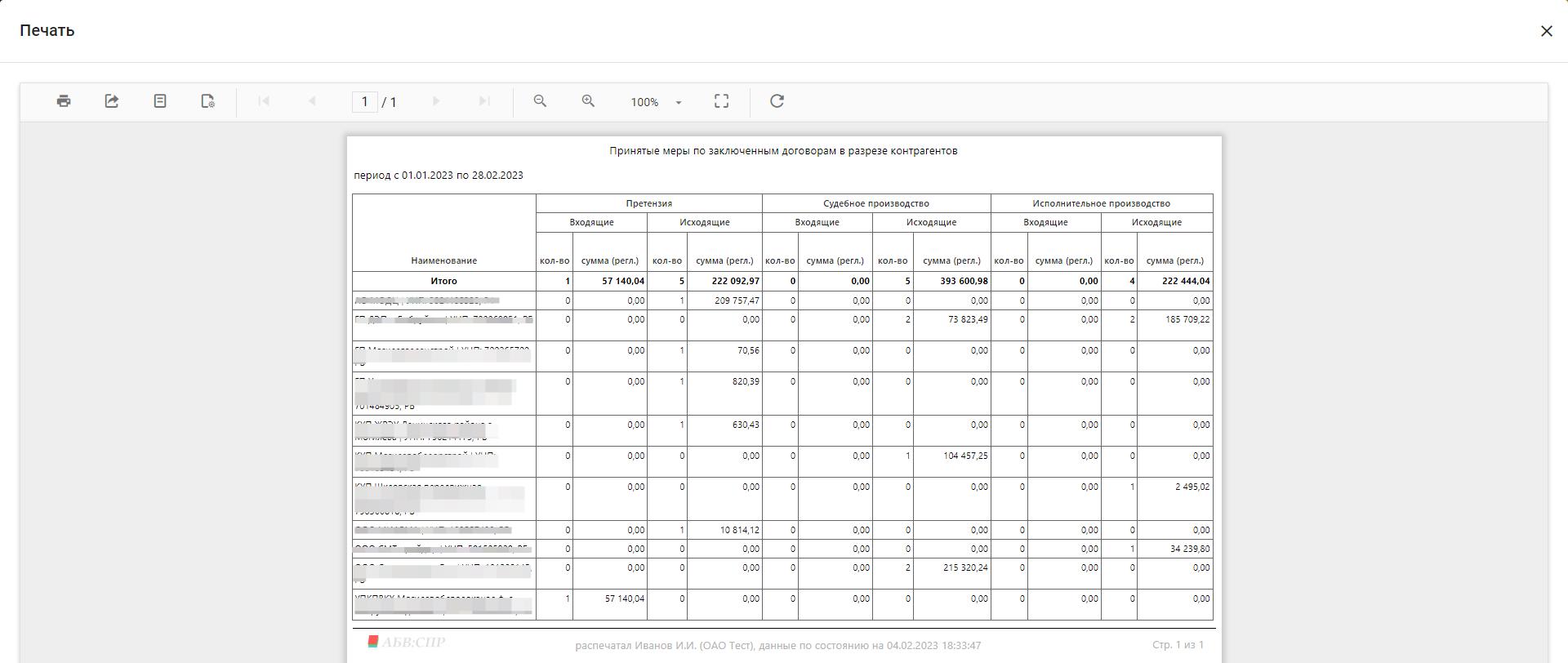
Task: Open page setup settings icon
Action: pos(208,101)
